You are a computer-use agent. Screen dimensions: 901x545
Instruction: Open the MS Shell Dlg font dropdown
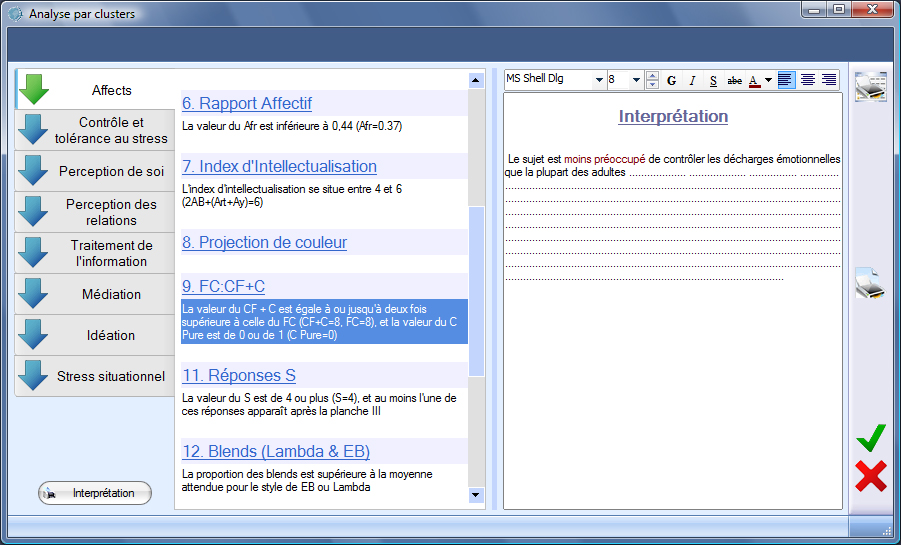coord(599,80)
